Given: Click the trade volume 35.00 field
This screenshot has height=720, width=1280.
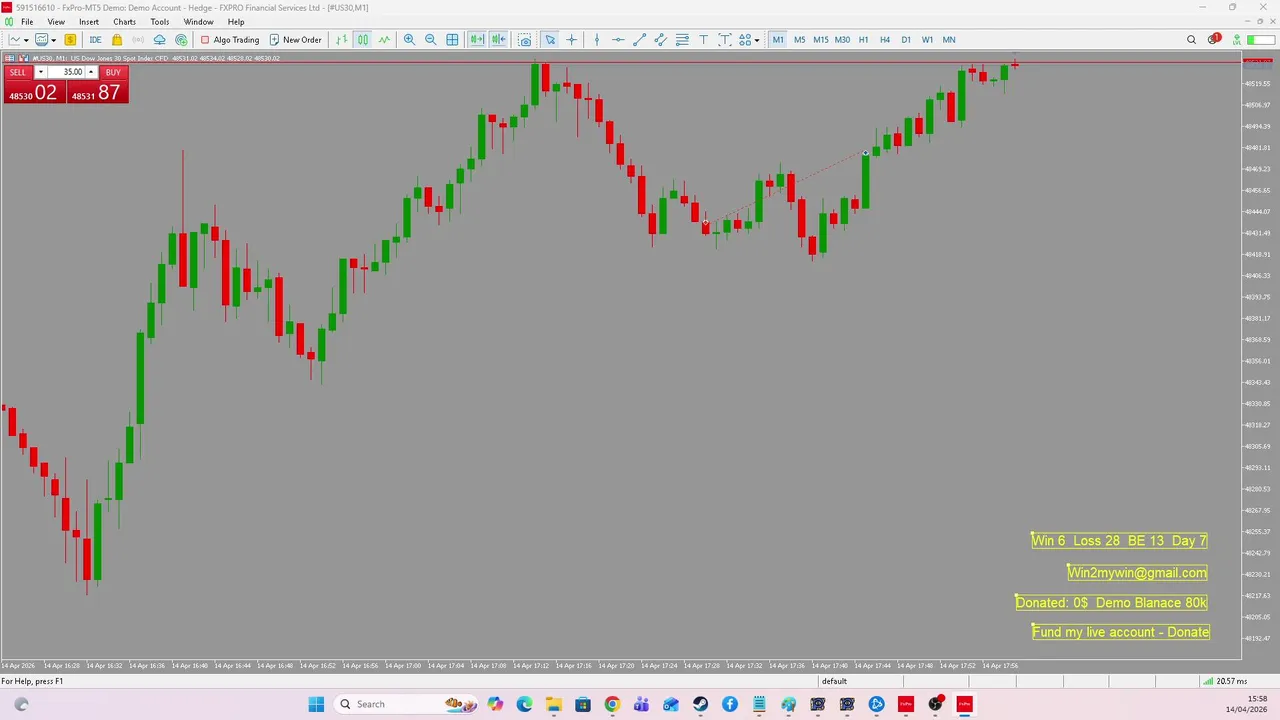Looking at the screenshot, I should 66,72.
